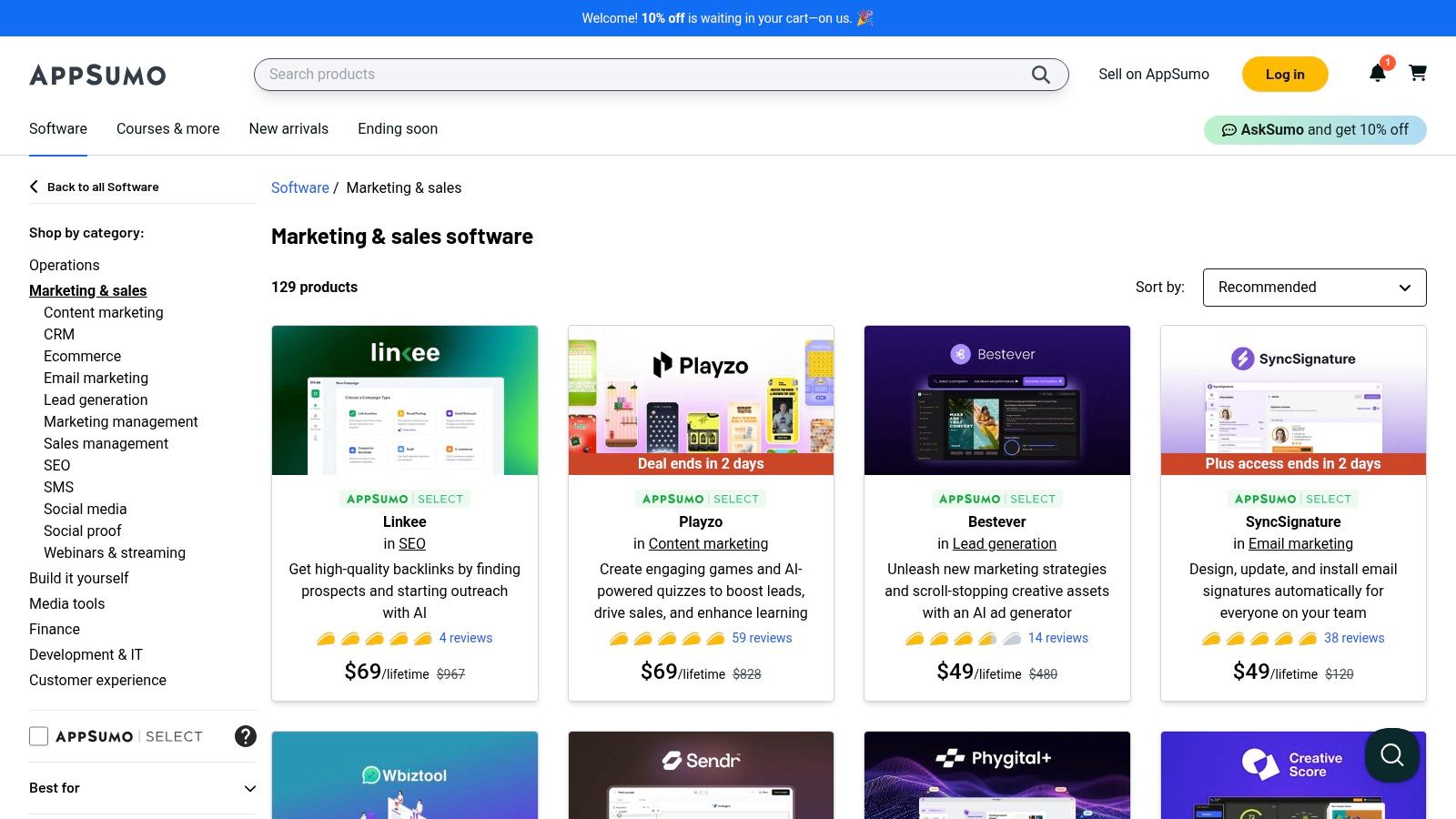The image size is (1456, 819).
Task: Expand the Best for filter
Action: (143, 788)
